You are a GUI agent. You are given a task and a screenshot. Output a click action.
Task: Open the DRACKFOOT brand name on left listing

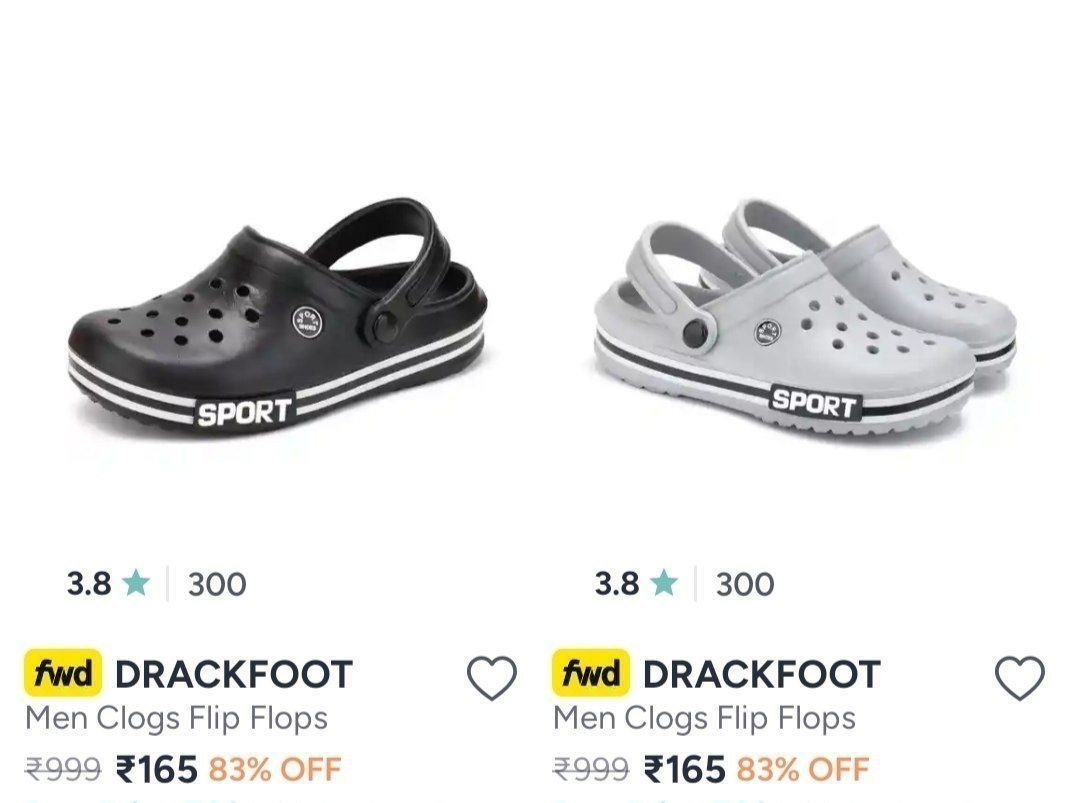[x=234, y=674]
